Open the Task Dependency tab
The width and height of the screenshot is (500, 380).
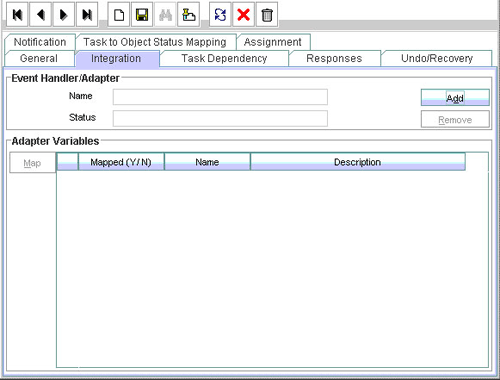224,58
